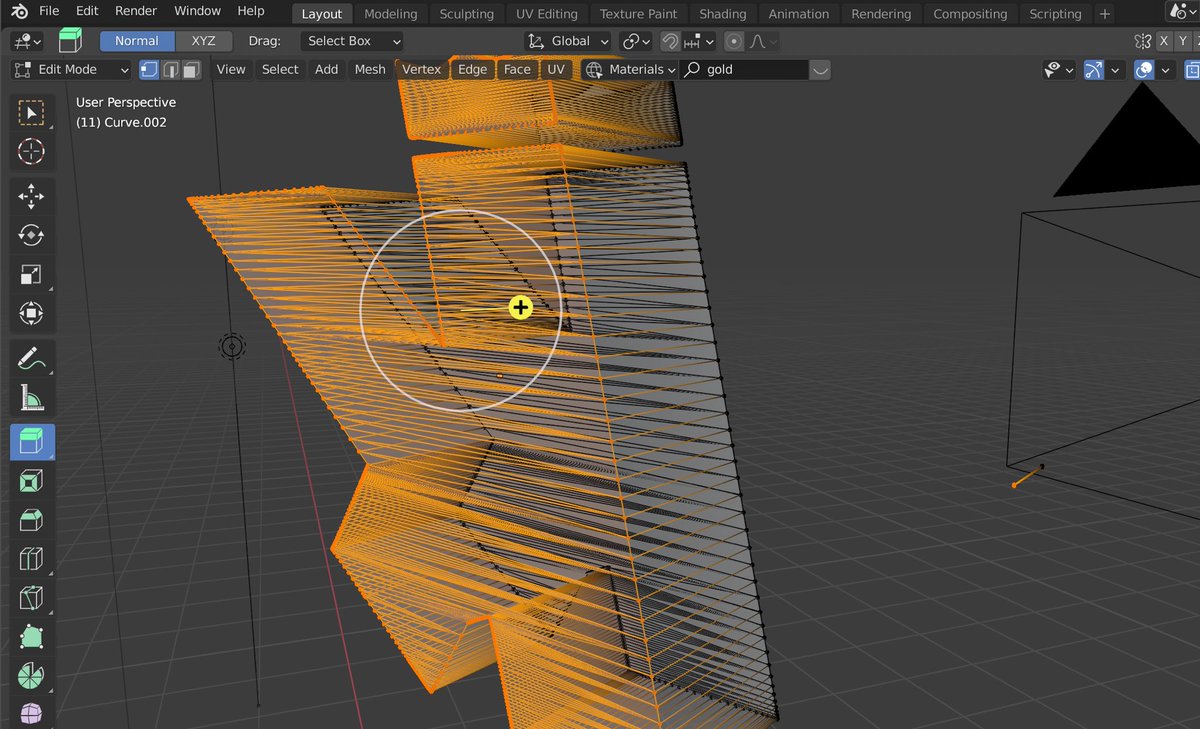Select the Inset Faces tool
This screenshot has height=729, width=1200.
click(32, 481)
